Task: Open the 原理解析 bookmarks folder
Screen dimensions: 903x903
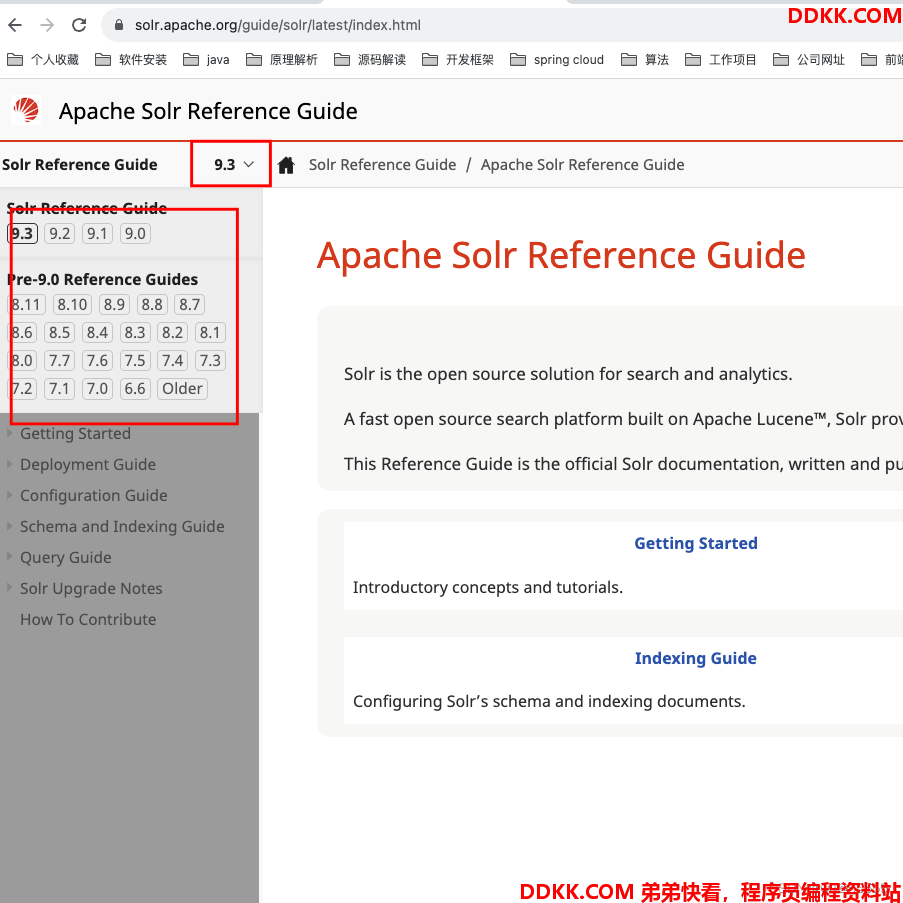Action: [x=282, y=59]
